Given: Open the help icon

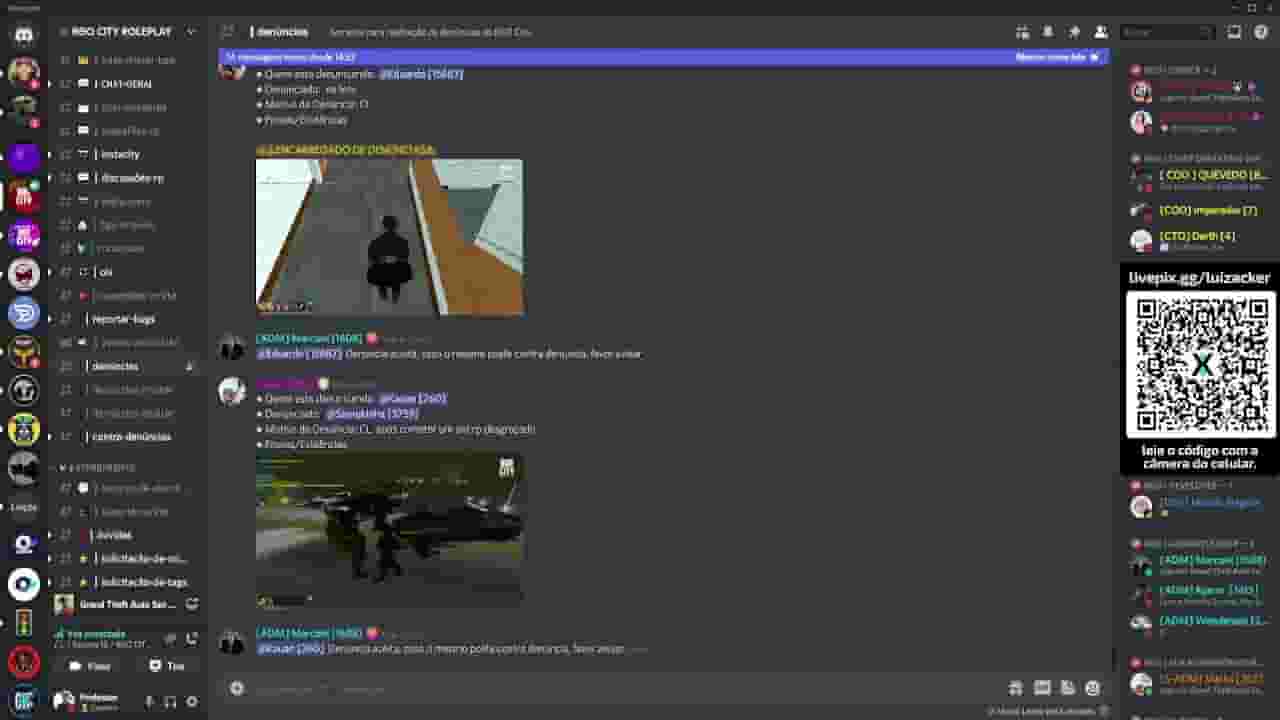Looking at the screenshot, I should click(1261, 32).
